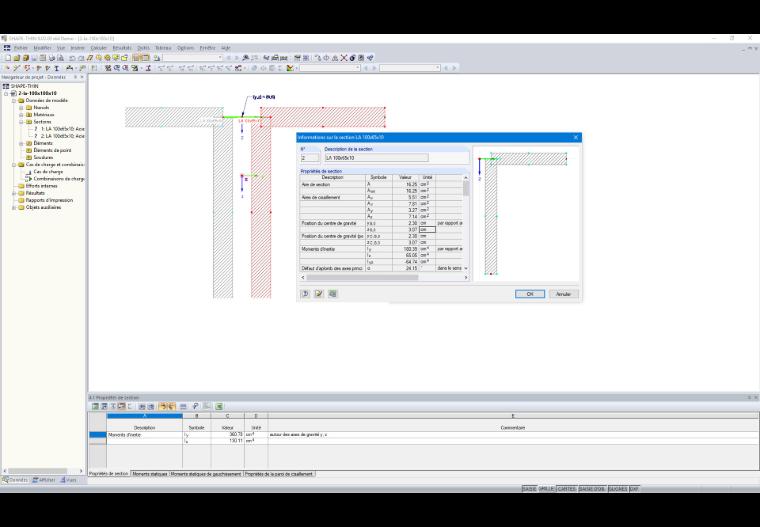
Task: Click the navigator horizontal scrollbar
Action: click(37, 471)
